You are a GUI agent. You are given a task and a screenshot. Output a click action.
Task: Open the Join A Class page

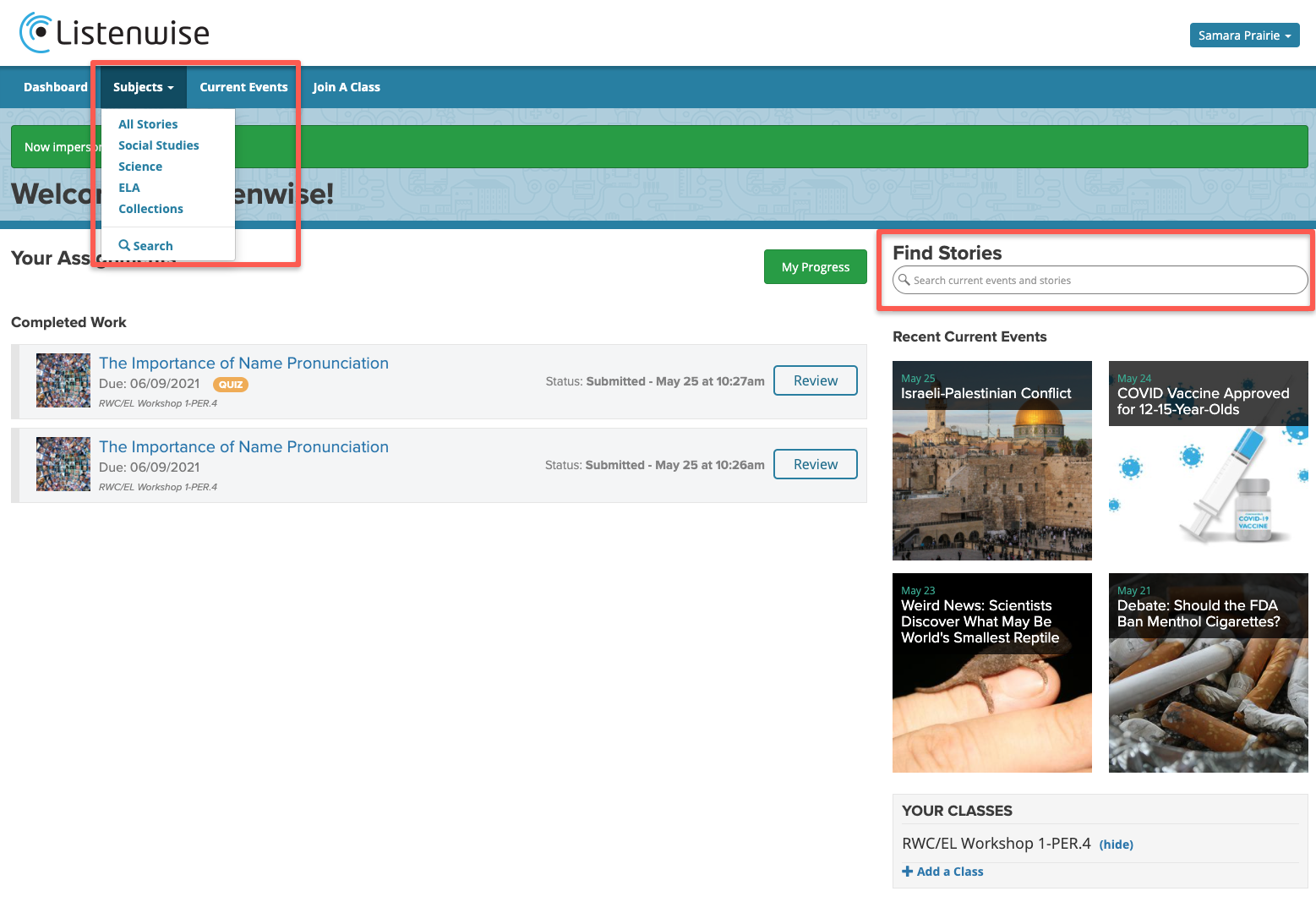(x=347, y=87)
